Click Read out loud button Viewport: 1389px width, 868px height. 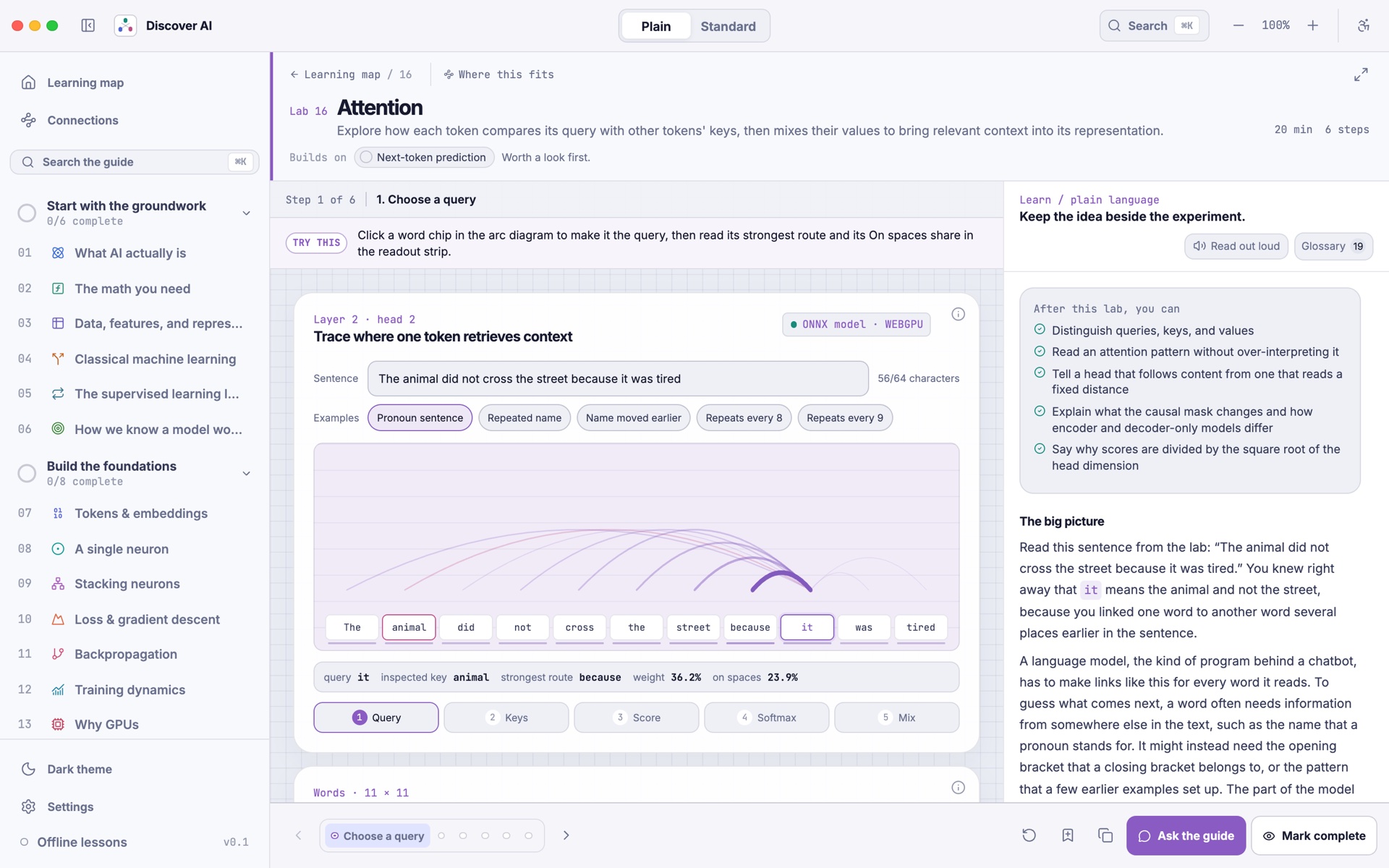[1236, 246]
